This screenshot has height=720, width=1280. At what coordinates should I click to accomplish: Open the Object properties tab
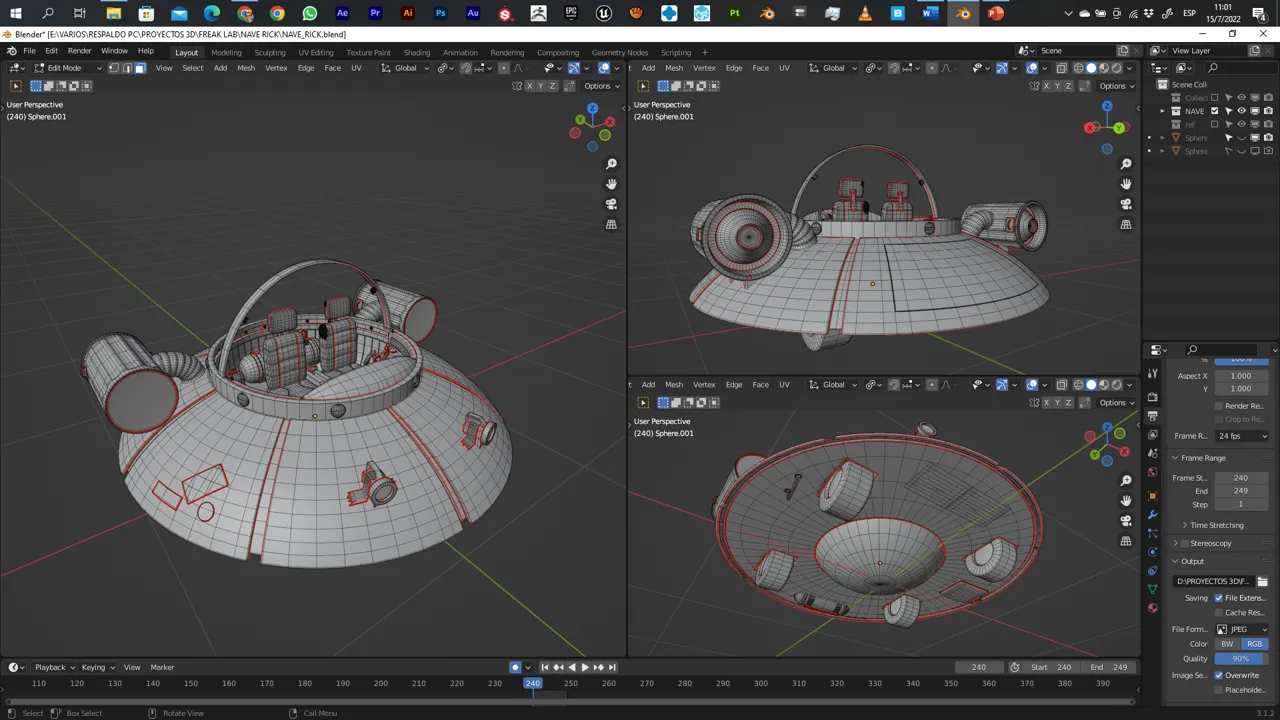tap(1153, 495)
